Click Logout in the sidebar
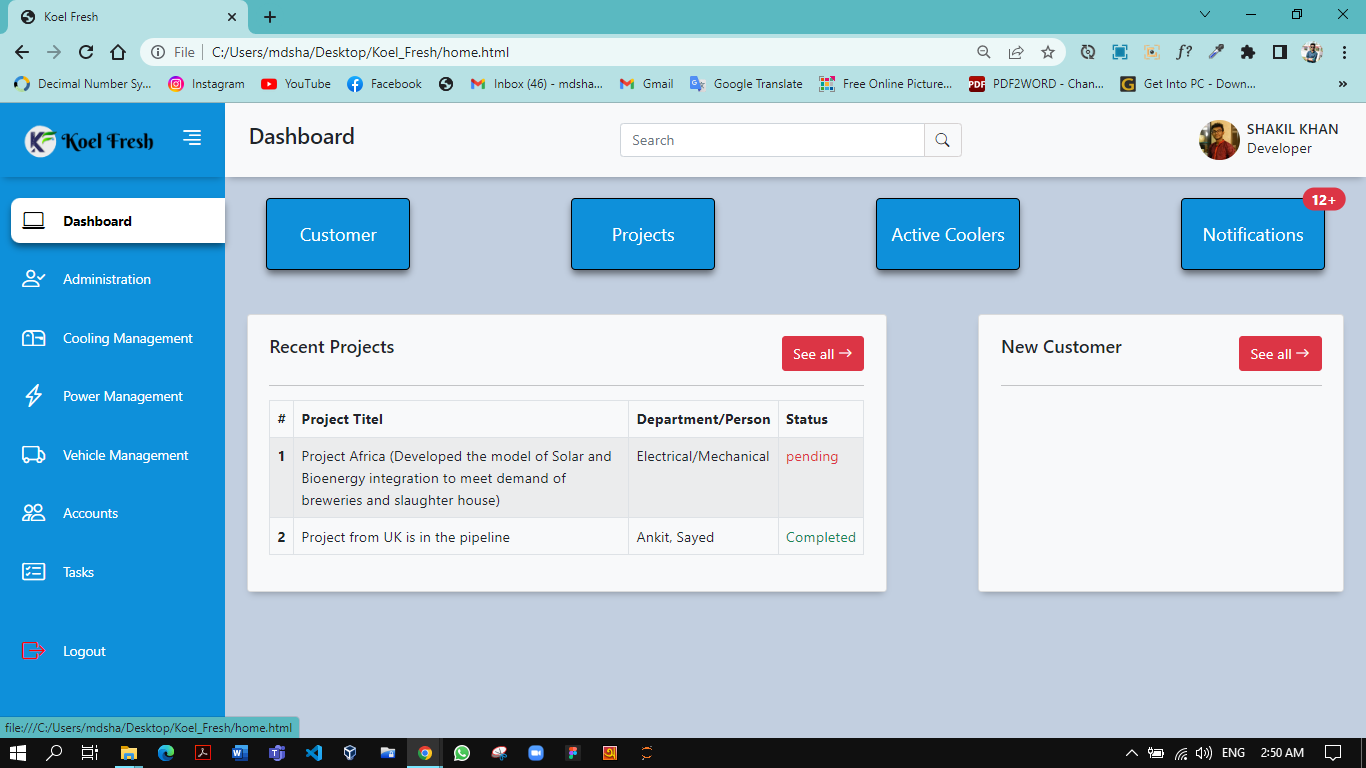Image resolution: width=1366 pixels, height=768 pixels. [84, 651]
